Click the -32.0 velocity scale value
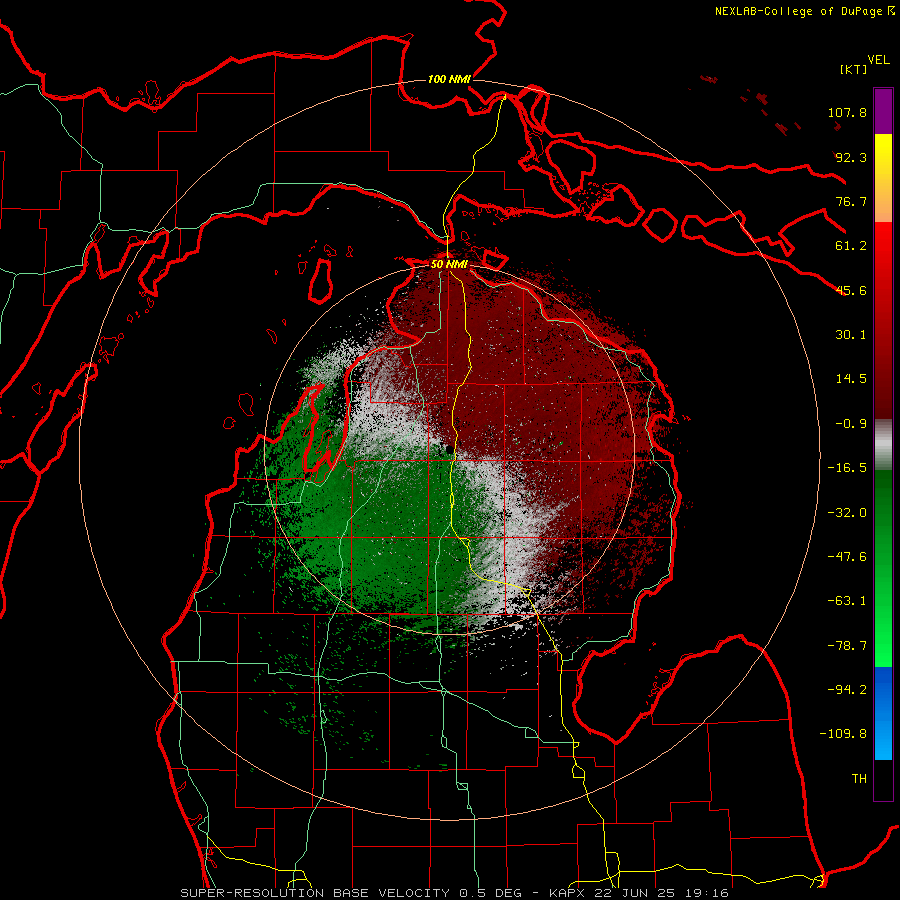Image resolution: width=900 pixels, height=900 pixels. [847, 513]
